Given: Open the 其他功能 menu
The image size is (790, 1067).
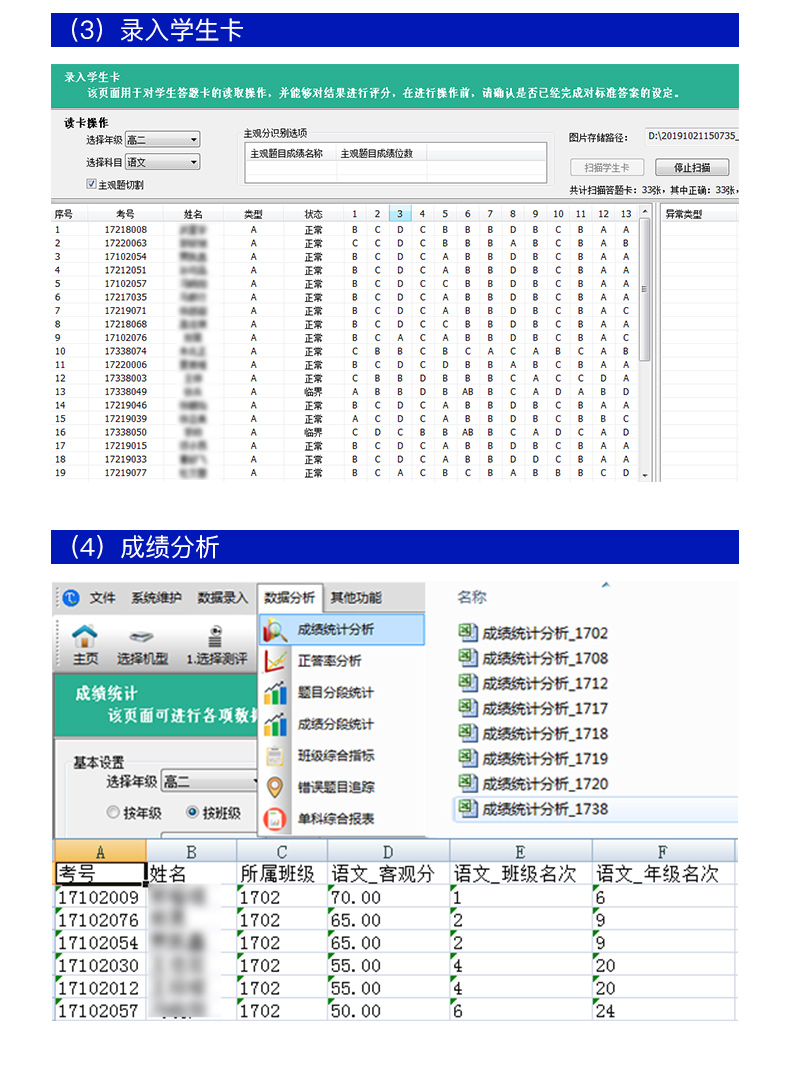Looking at the screenshot, I should 356,597.
